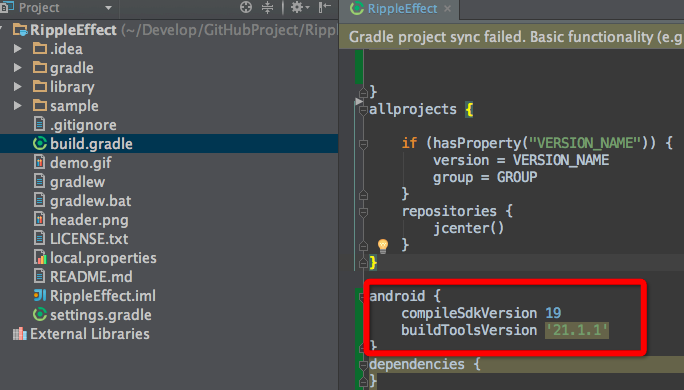
Task: Select the header.png file
Action: pos(89,220)
